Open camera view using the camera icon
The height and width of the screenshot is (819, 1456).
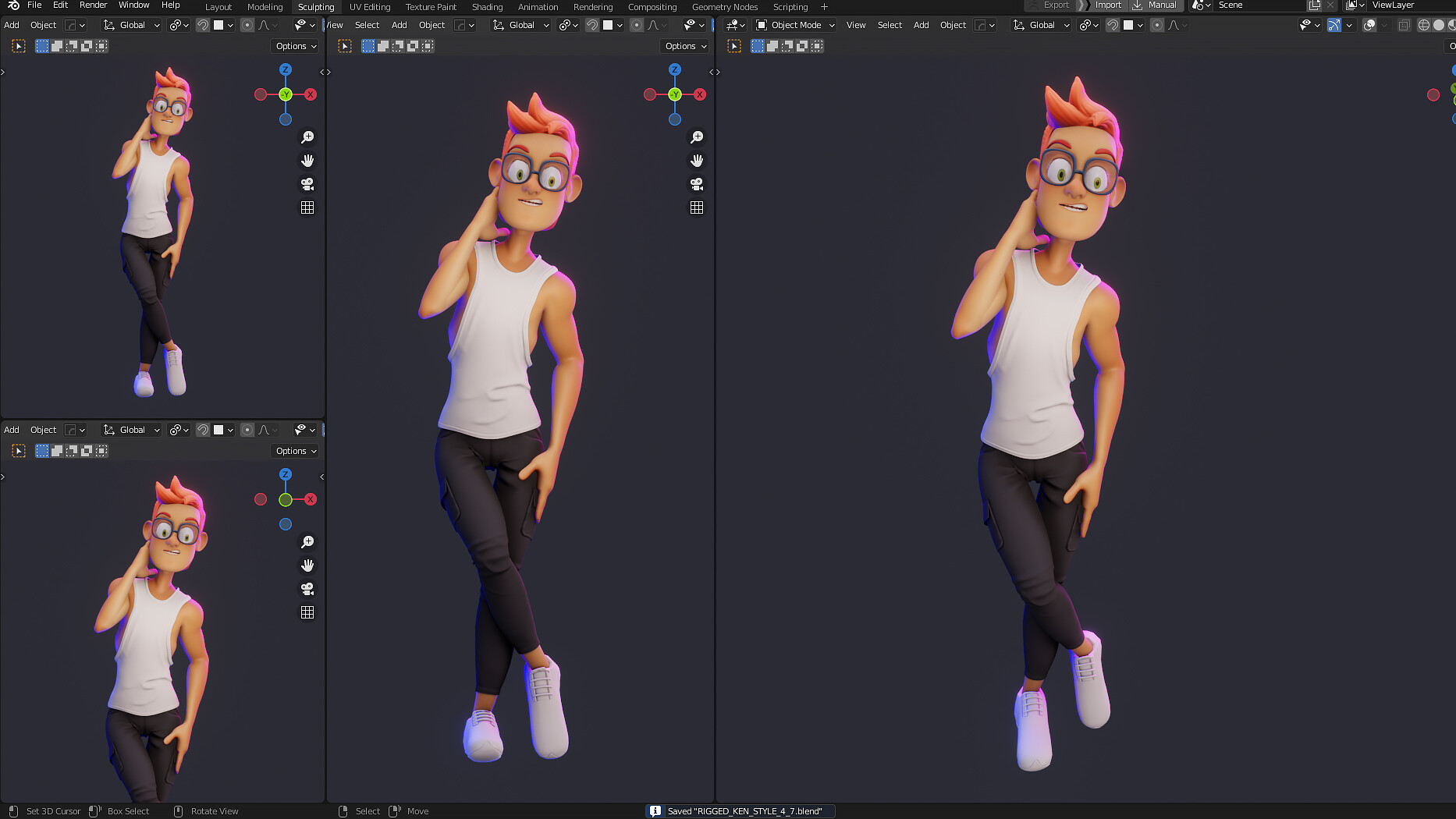point(307,184)
